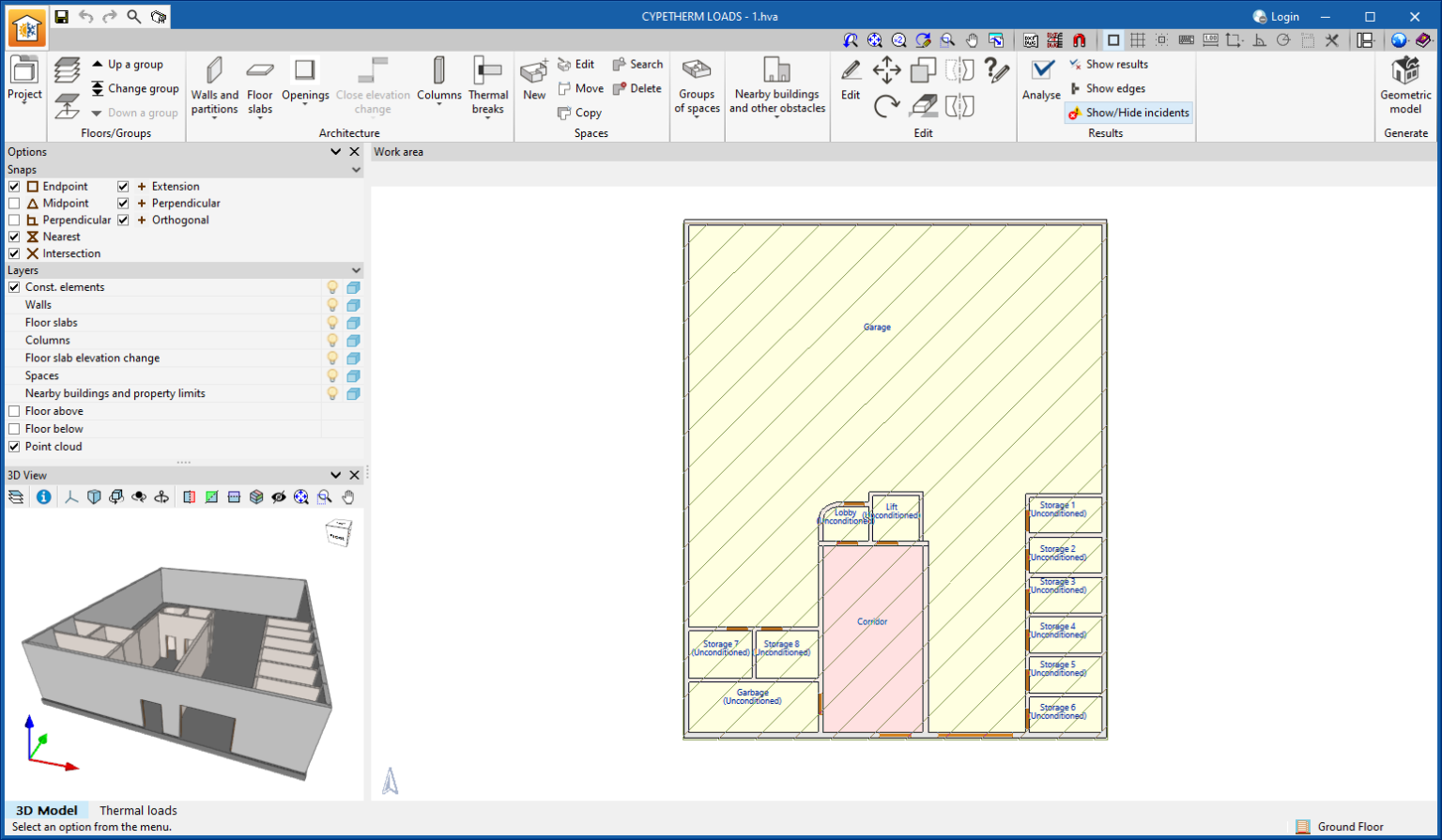Switch to the Thermal loads tab
The width and height of the screenshot is (1442, 840).
pyautogui.click(x=138, y=810)
